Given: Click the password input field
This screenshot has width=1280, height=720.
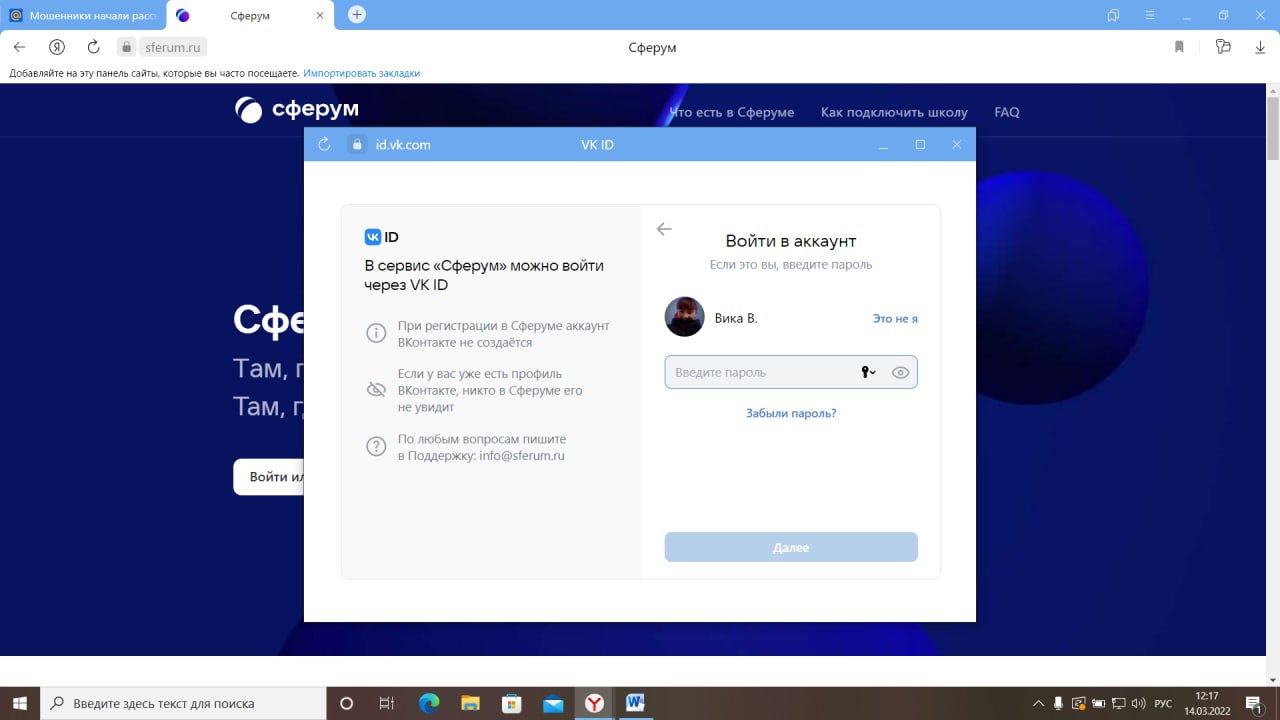Looking at the screenshot, I should coord(791,372).
